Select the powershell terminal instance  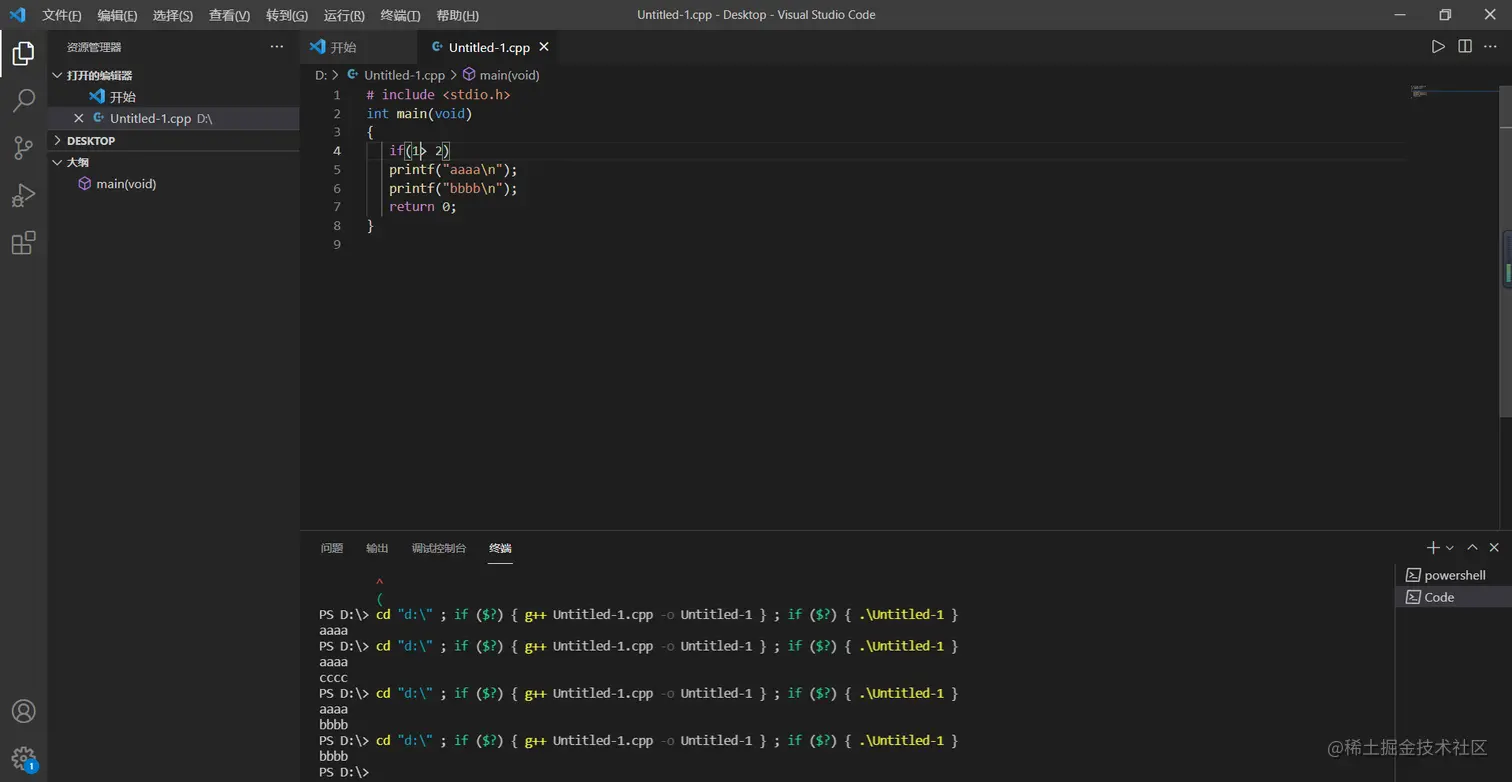pos(1454,575)
